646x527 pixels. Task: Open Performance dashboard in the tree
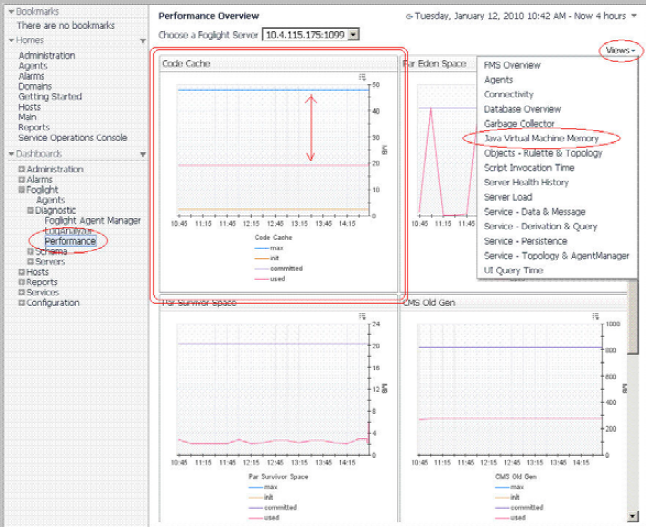[70, 242]
